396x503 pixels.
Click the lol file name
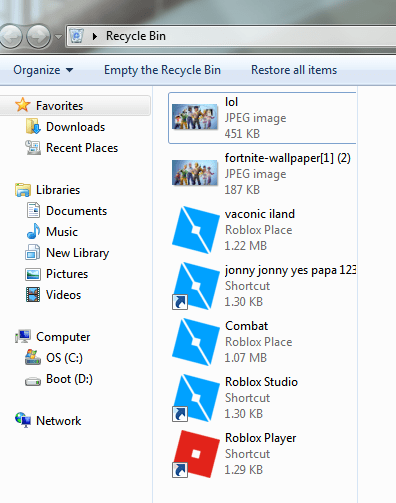click(231, 102)
